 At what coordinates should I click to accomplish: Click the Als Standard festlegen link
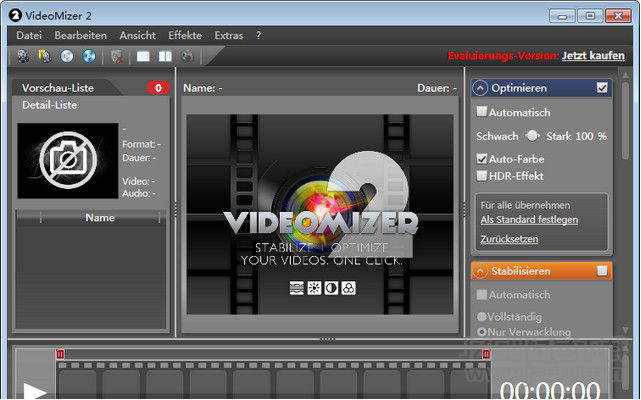529,220
